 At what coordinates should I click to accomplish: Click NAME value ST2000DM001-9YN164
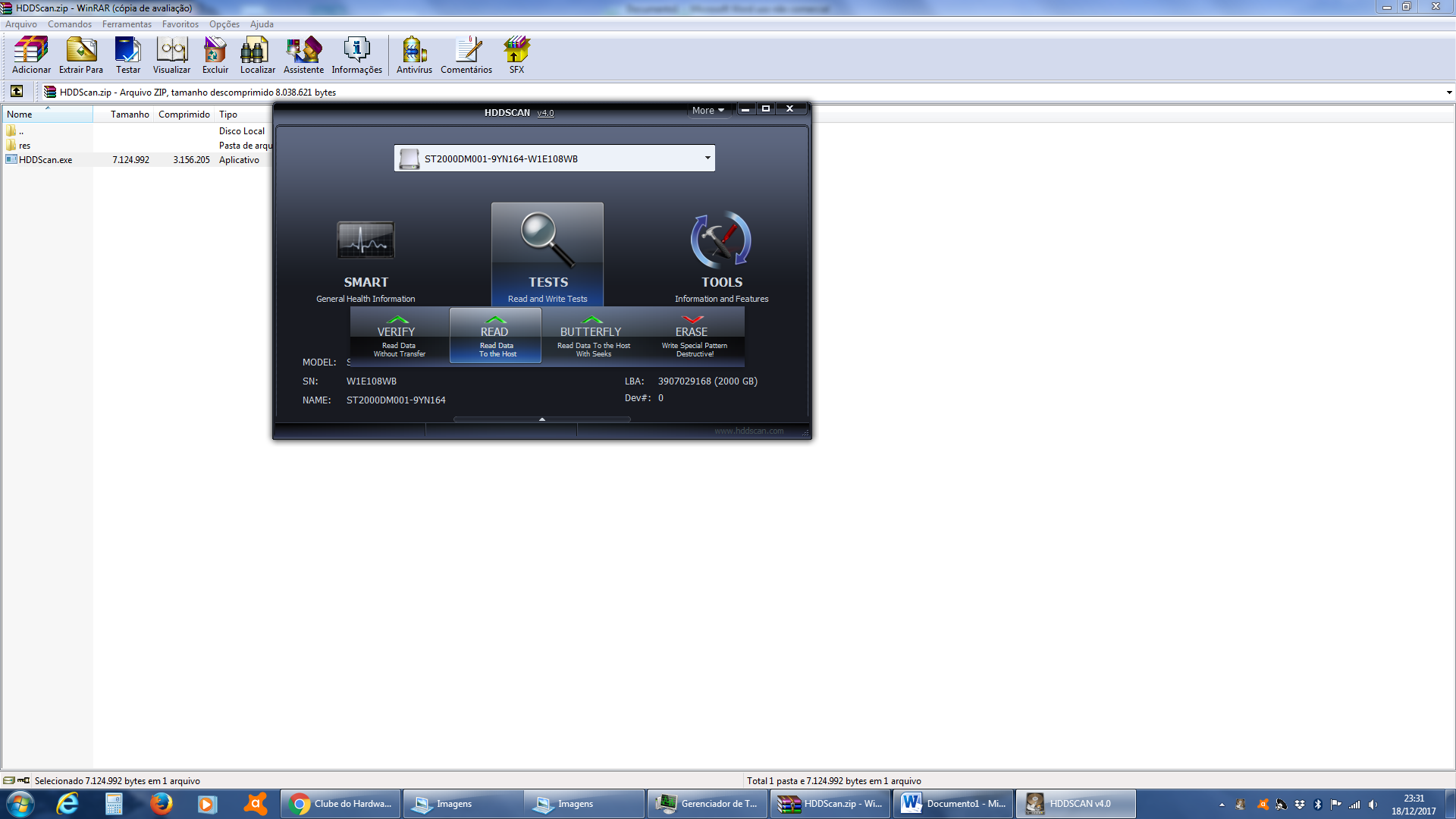[396, 400]
